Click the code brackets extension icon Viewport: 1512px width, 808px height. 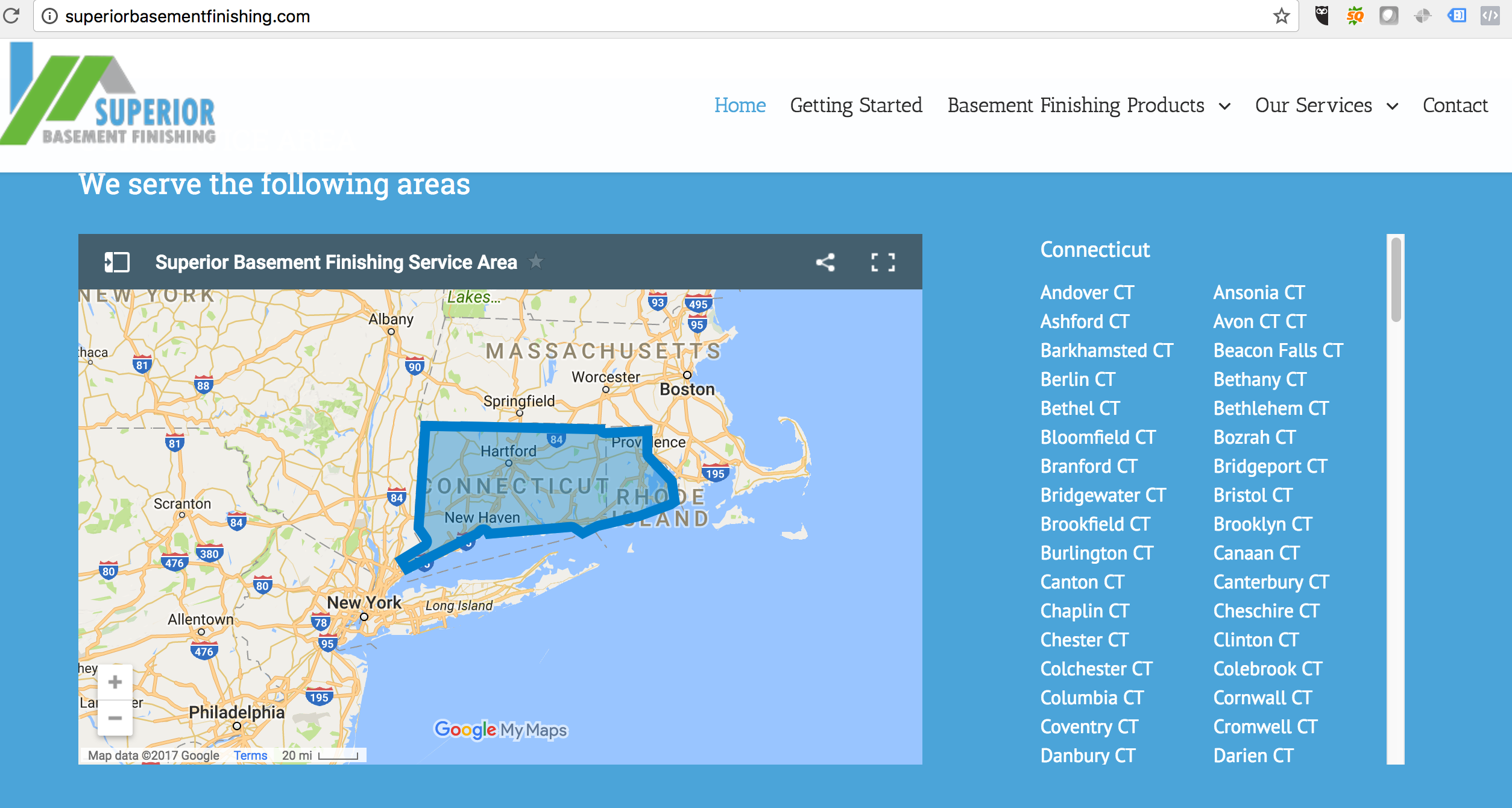click(1490, 16)
